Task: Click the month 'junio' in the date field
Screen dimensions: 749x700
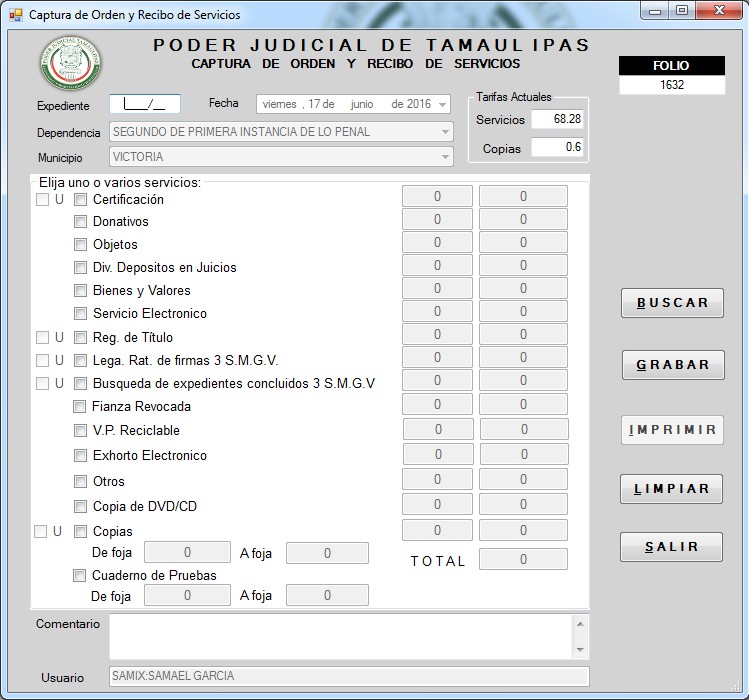Action: pos(362,104)
